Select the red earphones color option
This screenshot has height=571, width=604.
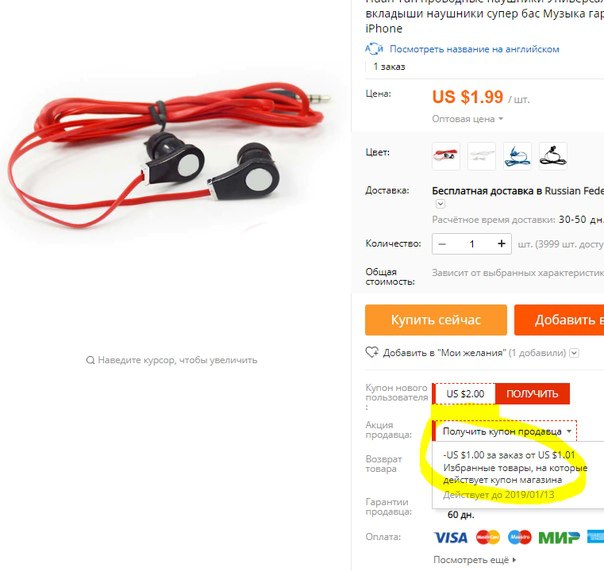pyautogui.click(x=446, y=156)
